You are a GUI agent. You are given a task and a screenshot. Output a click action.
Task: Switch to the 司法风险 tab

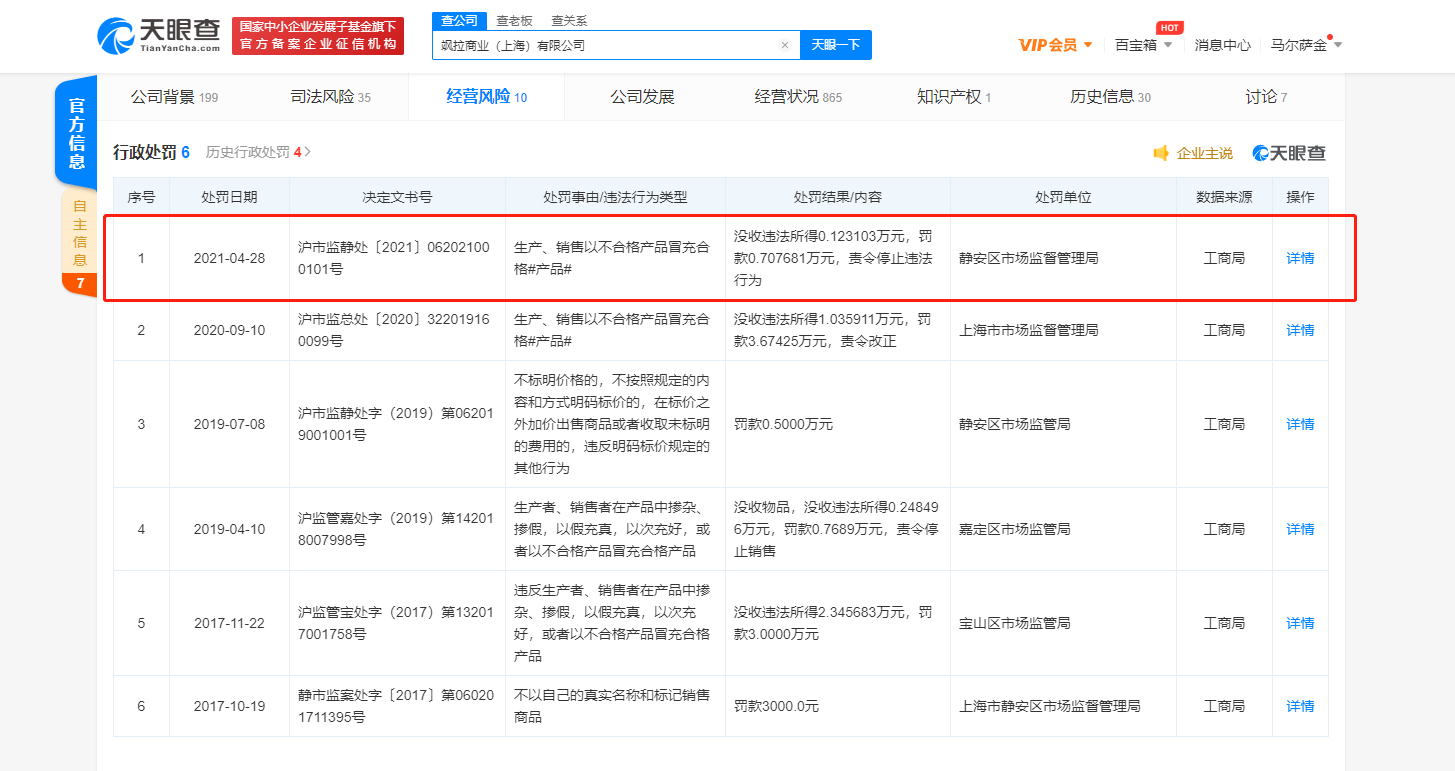click(330, 97)
